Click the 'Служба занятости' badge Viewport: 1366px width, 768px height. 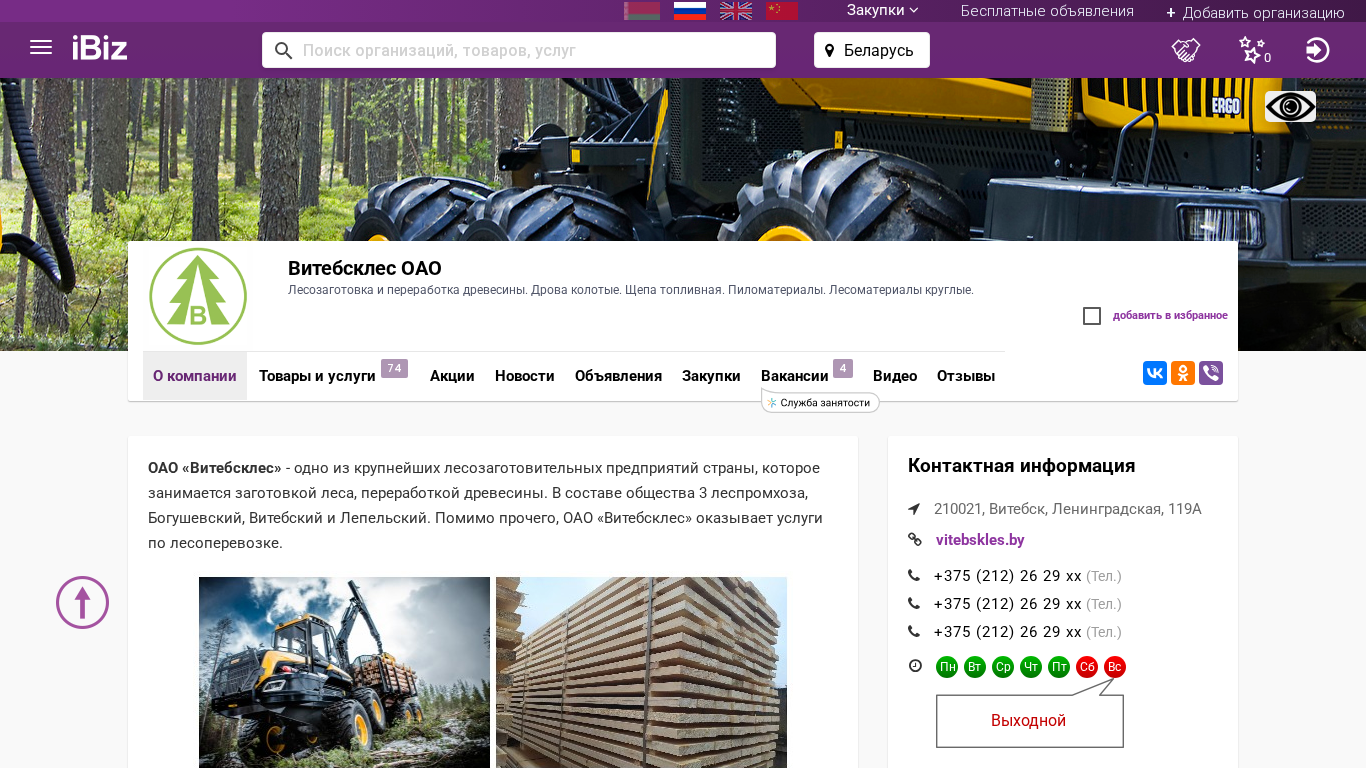tap(820, 402)
